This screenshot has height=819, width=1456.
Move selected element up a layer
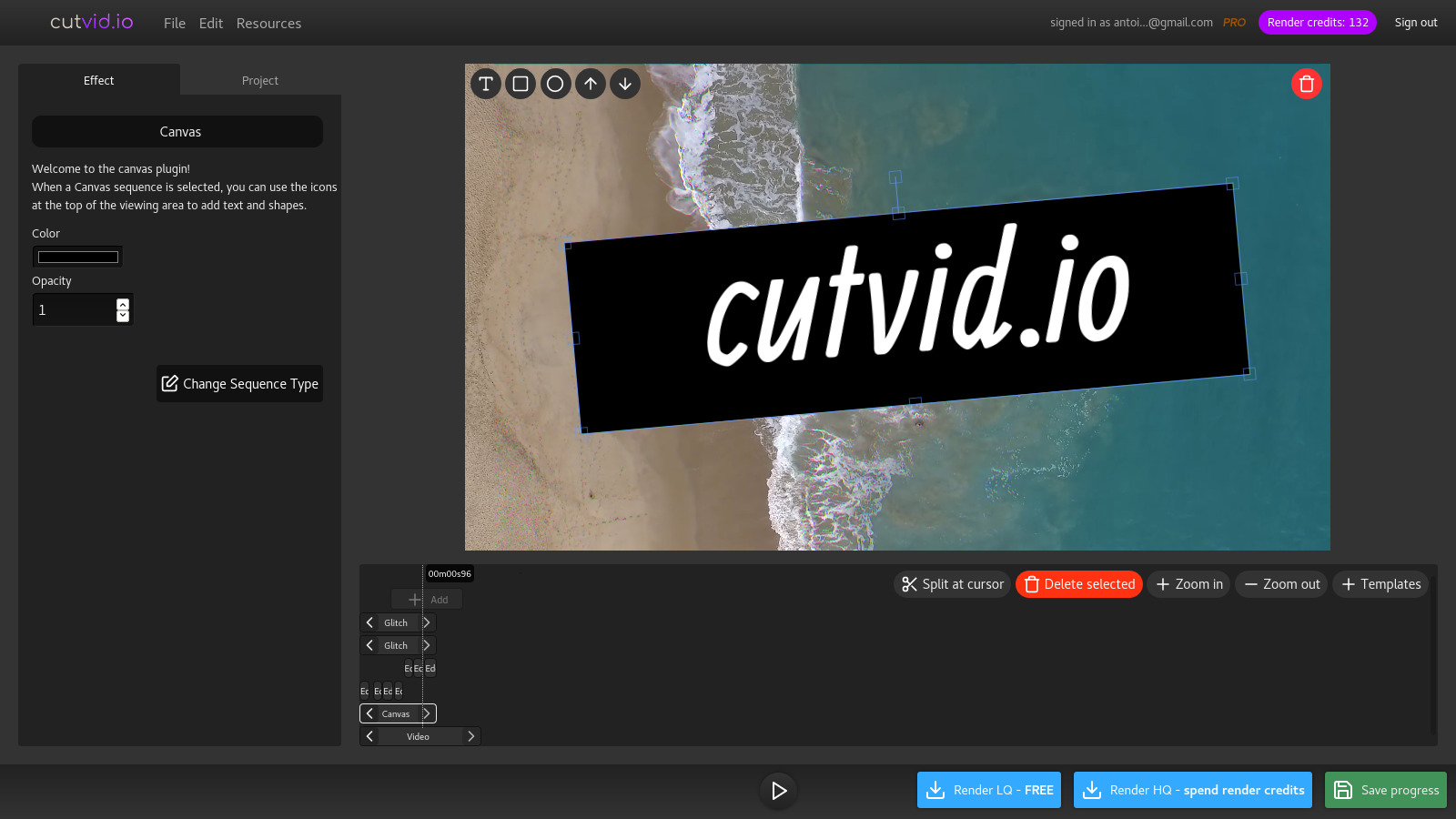coord(591,84)
